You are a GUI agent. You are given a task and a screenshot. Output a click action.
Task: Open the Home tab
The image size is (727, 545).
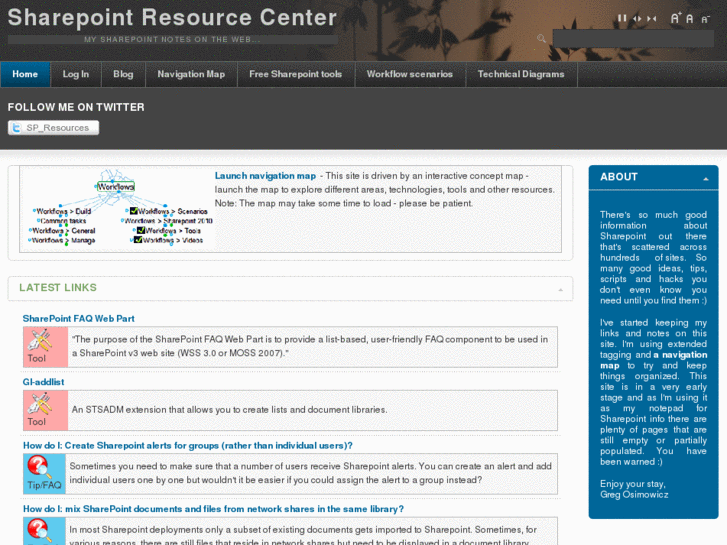[25, 74]
